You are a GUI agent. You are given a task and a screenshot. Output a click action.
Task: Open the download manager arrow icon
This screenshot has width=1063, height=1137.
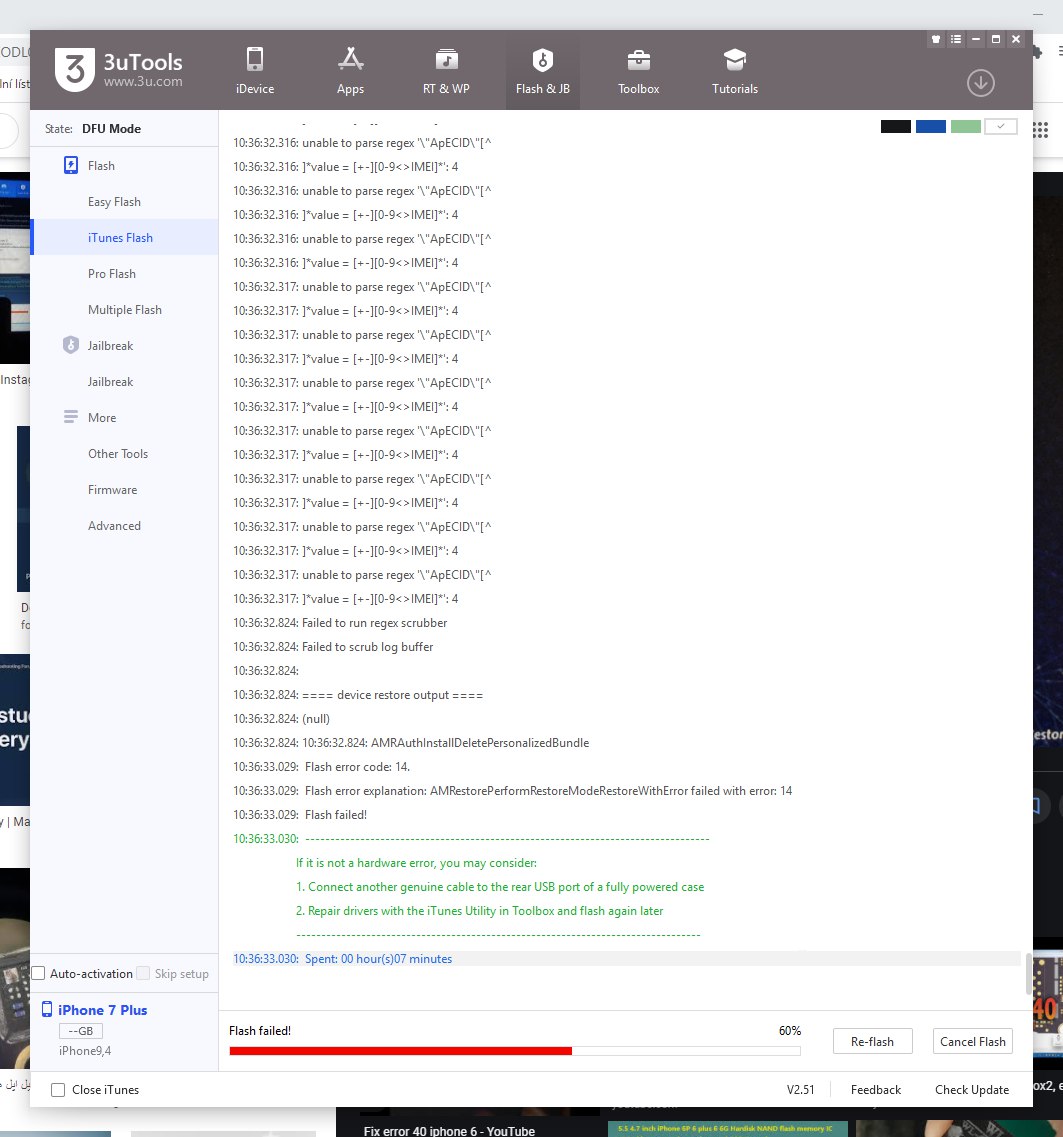pos(980,83)
